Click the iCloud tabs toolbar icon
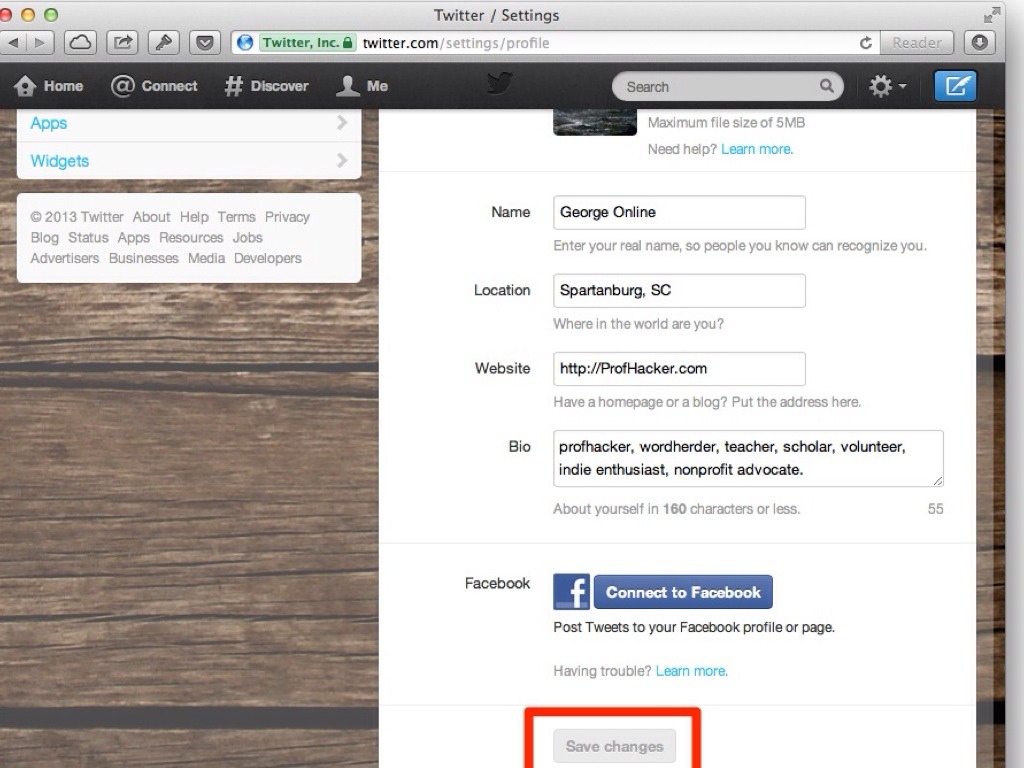1024x768 pixels. 80,43
